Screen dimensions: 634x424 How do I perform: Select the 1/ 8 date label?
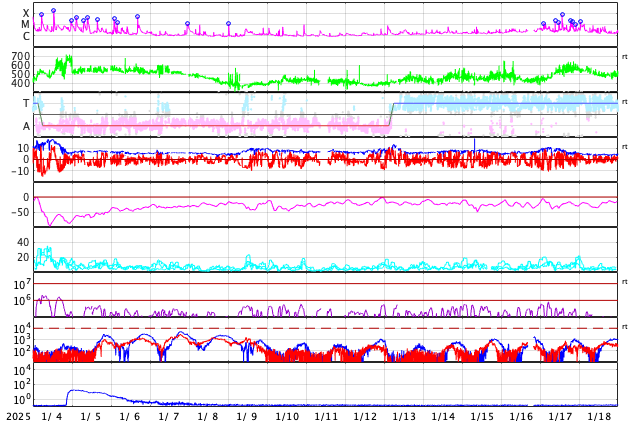[x=208, y=416]
